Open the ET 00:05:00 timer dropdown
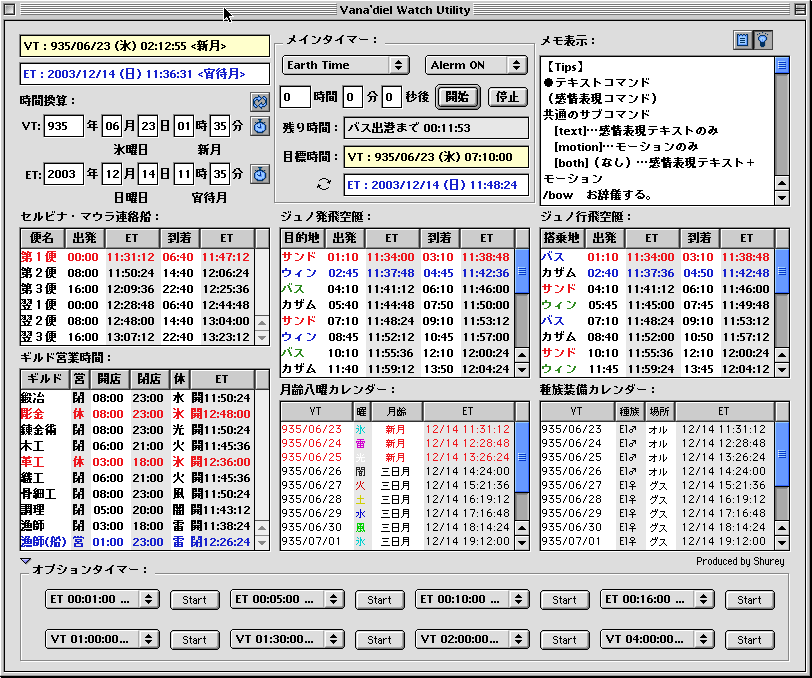The width and height of the screenshot is (812, 678). pyautogui.click(x=287, y=599)
